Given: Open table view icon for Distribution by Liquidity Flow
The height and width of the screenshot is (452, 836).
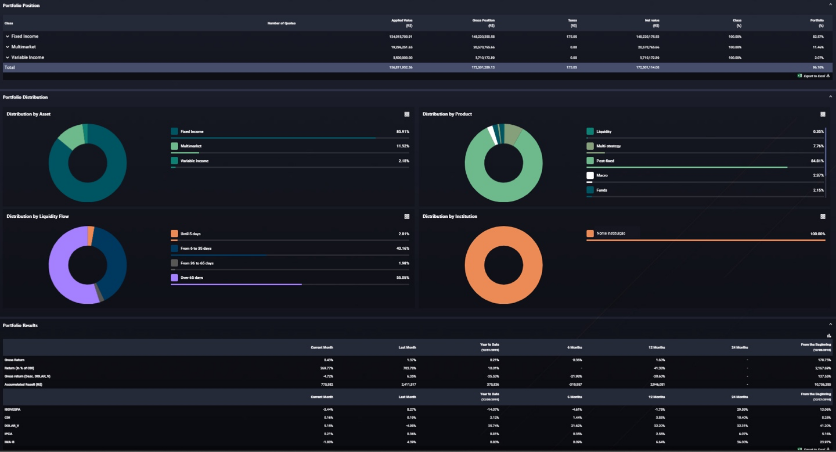Looking at the screenshot, I should [x=407, y=216].
